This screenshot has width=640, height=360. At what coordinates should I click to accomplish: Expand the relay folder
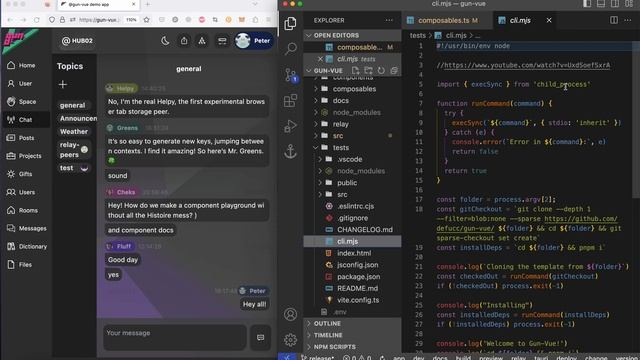[352, 124]
